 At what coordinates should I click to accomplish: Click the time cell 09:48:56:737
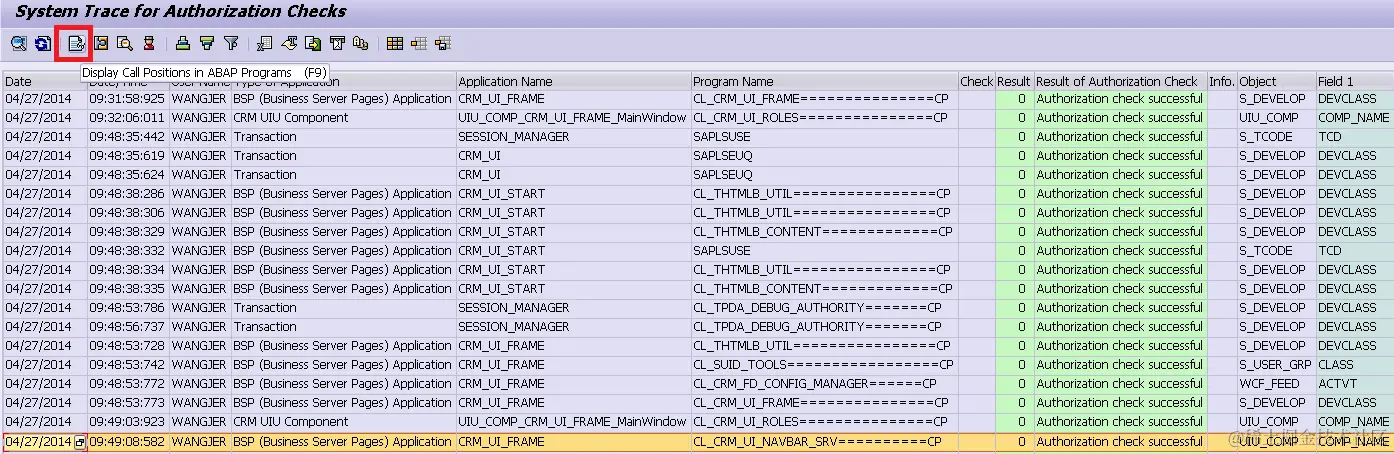[x=127, y=327]
